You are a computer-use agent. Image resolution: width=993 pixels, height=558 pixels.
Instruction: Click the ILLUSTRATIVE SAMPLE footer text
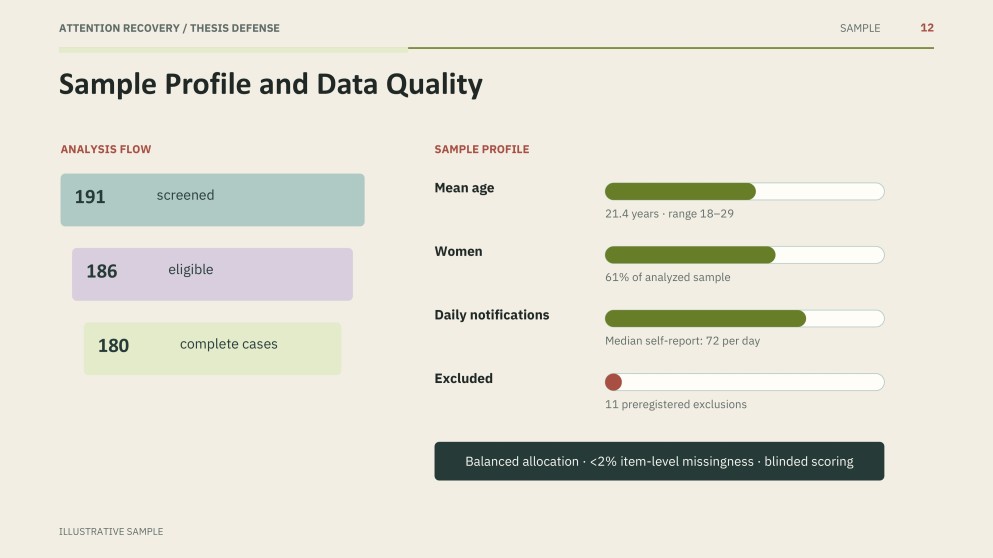(x=111, y=531)
